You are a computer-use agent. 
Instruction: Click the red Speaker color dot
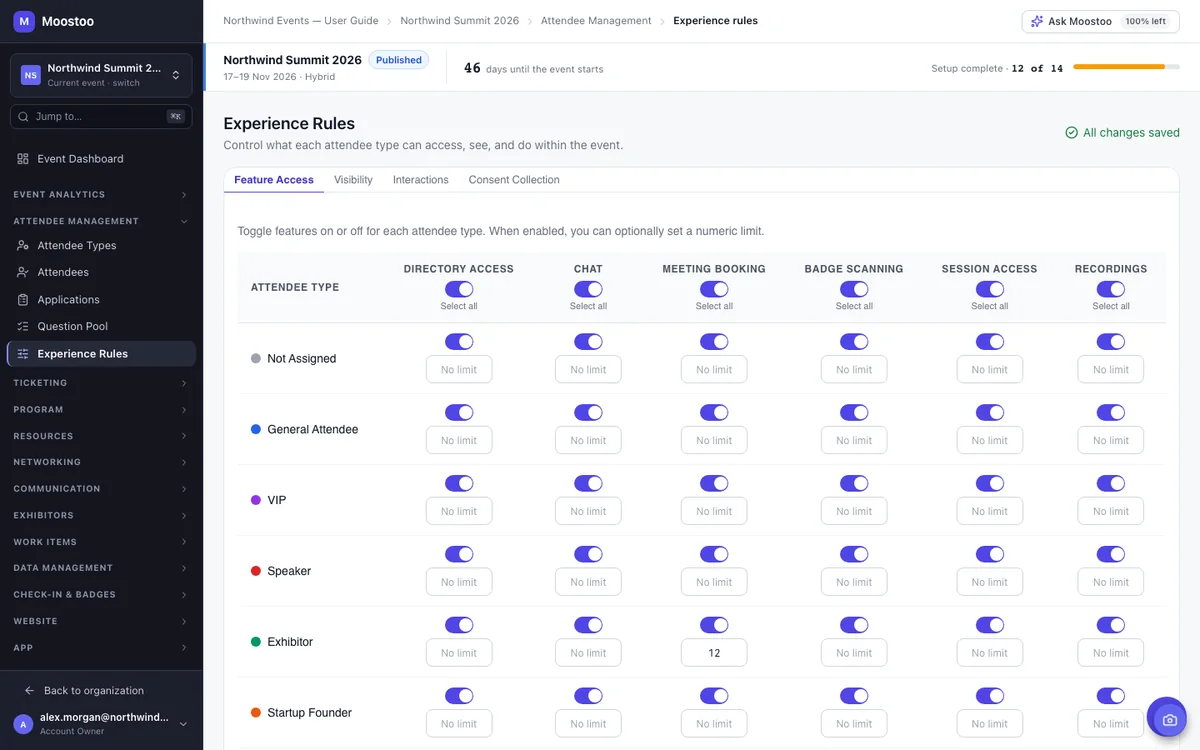(x=256, y=571)
